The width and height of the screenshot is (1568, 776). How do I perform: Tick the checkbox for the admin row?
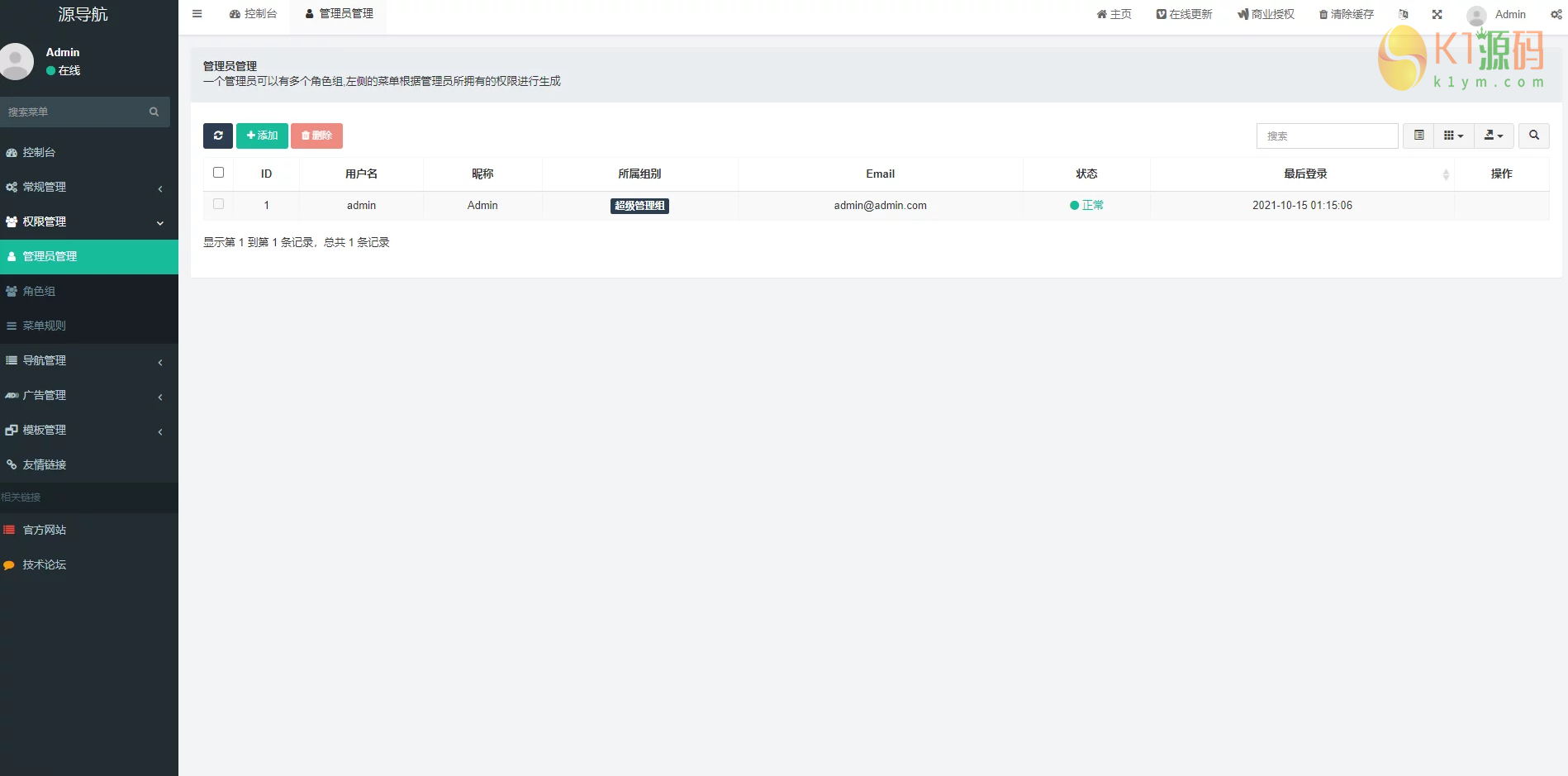[218, 204]
